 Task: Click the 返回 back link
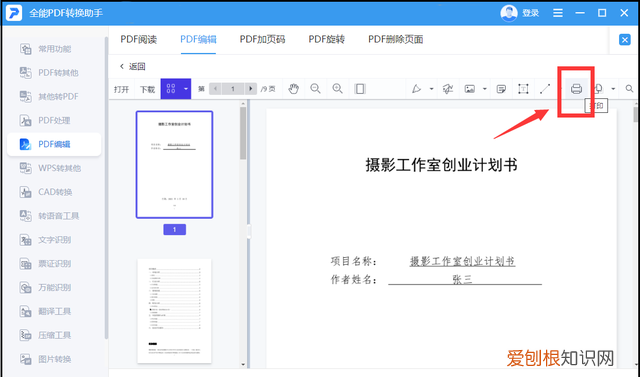point(133,66)
